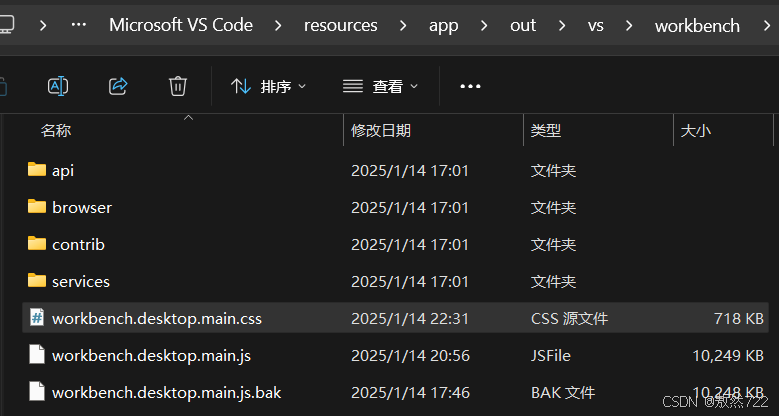Viewport: 779px width, 416px height.
Task: Sort by 修改日期 column header
Action: click(x=381, y=131)
